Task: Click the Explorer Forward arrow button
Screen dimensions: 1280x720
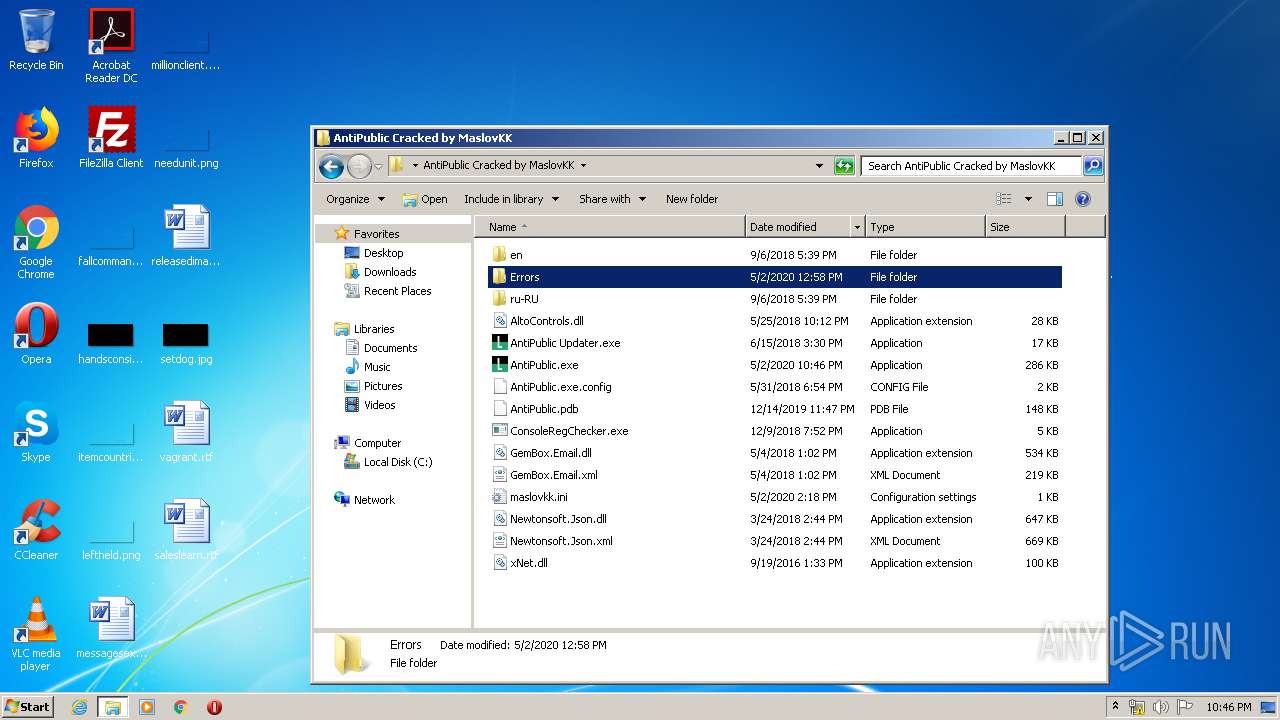Action: 358,166
